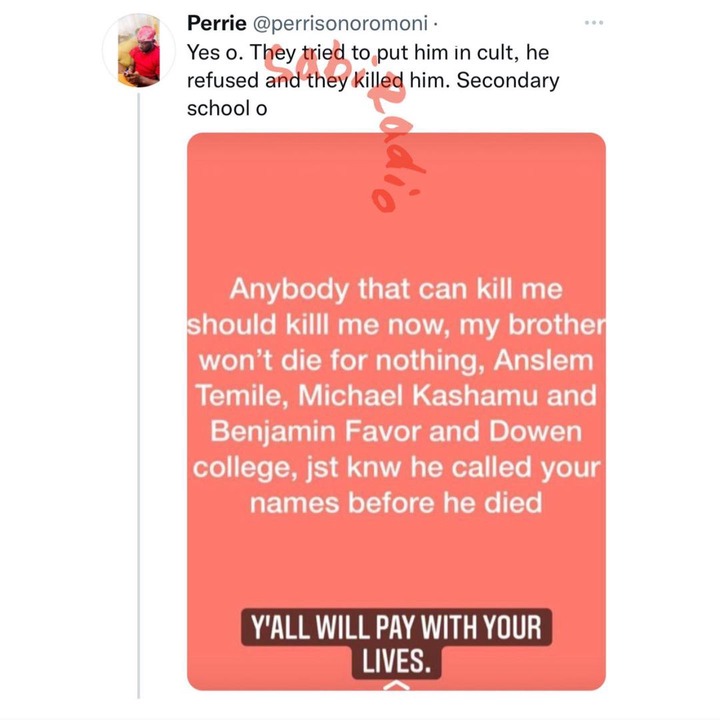
Task: Click the tweet text starting "Yes o."
Action: pos(373,80)
